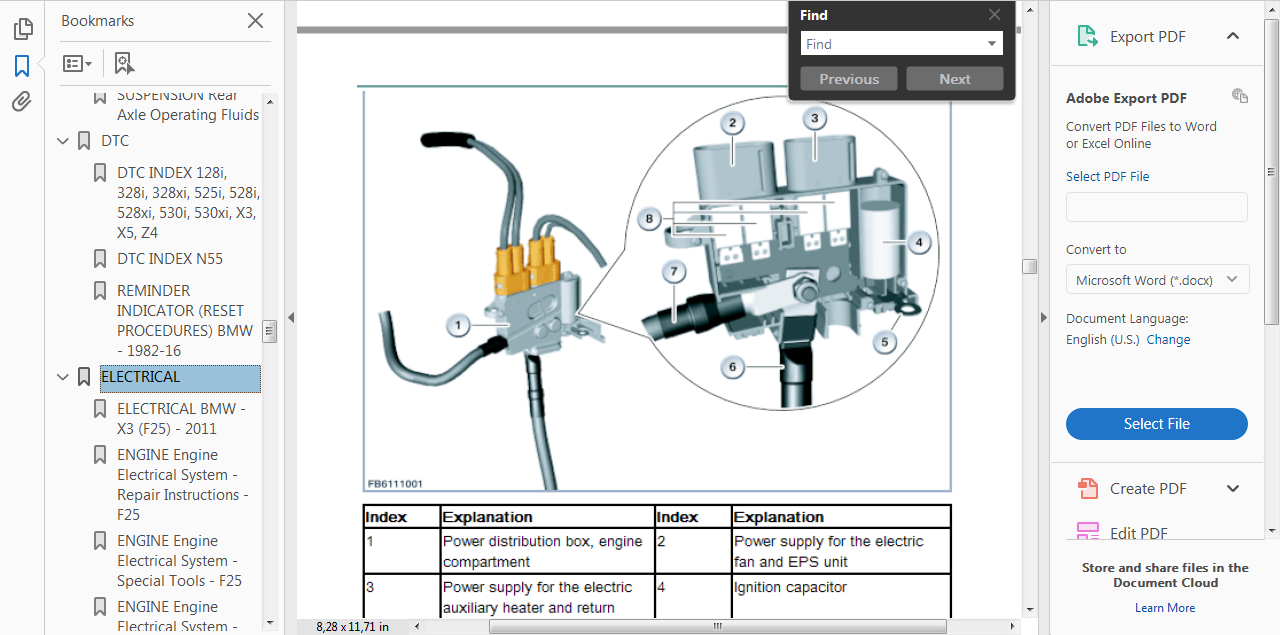Click the new bookmark icon above the bookmark list
The width and height of the screenshot is (1280, 635).
tap(124, 63)
